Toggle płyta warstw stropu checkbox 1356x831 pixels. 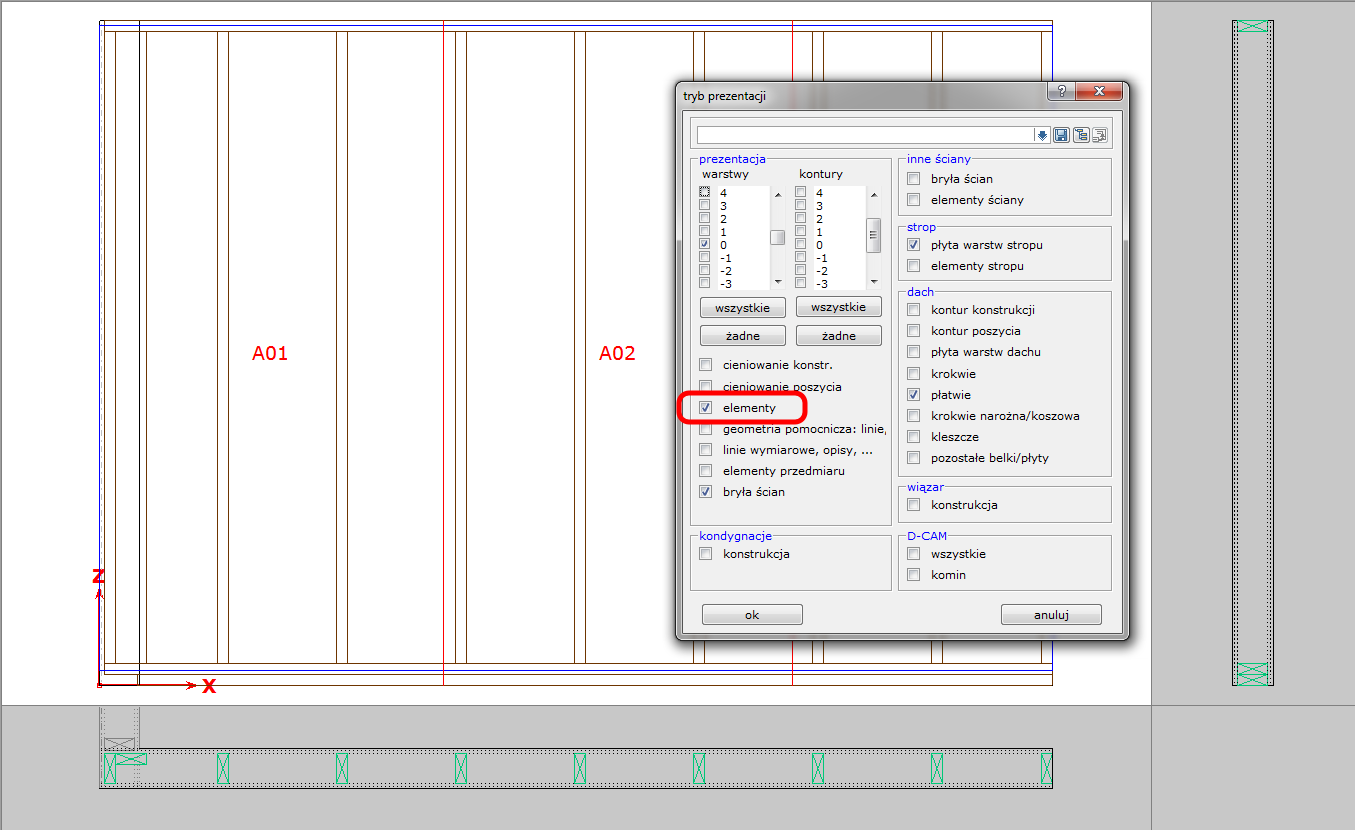point(914,245)
